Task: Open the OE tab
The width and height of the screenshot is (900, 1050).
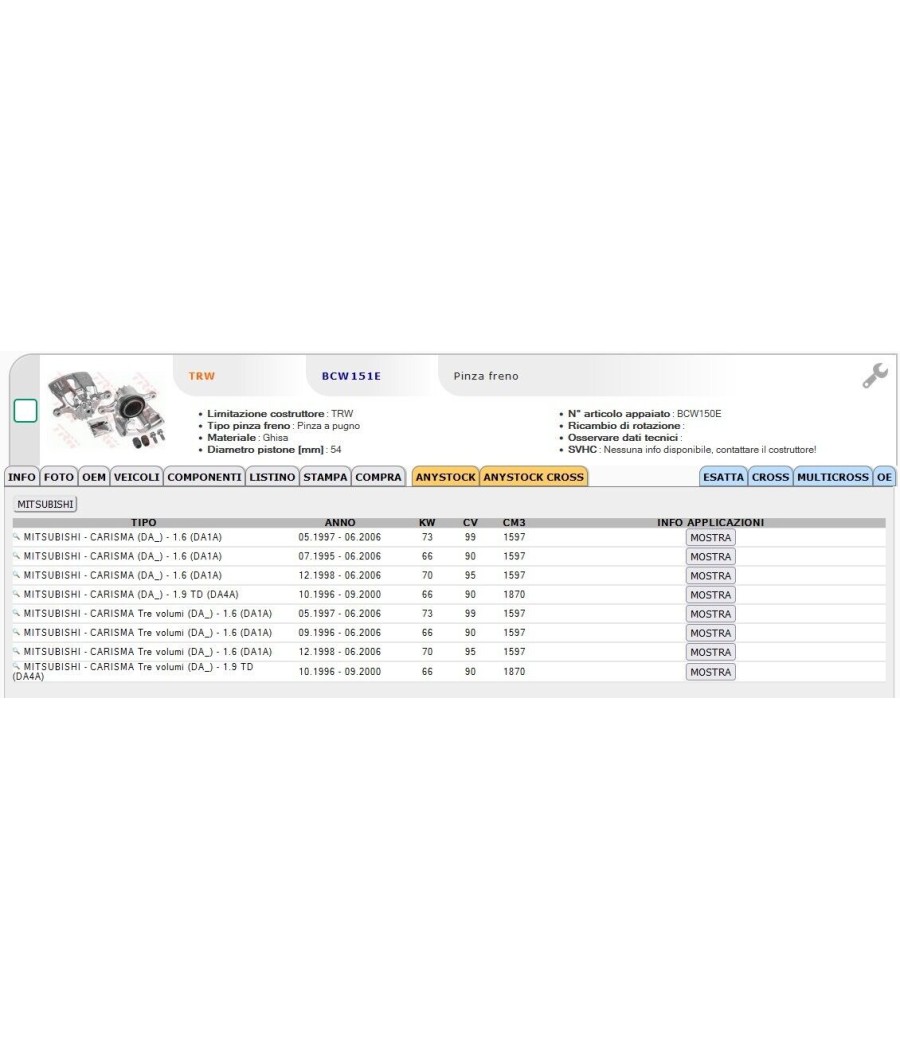Action: (884, 477)
